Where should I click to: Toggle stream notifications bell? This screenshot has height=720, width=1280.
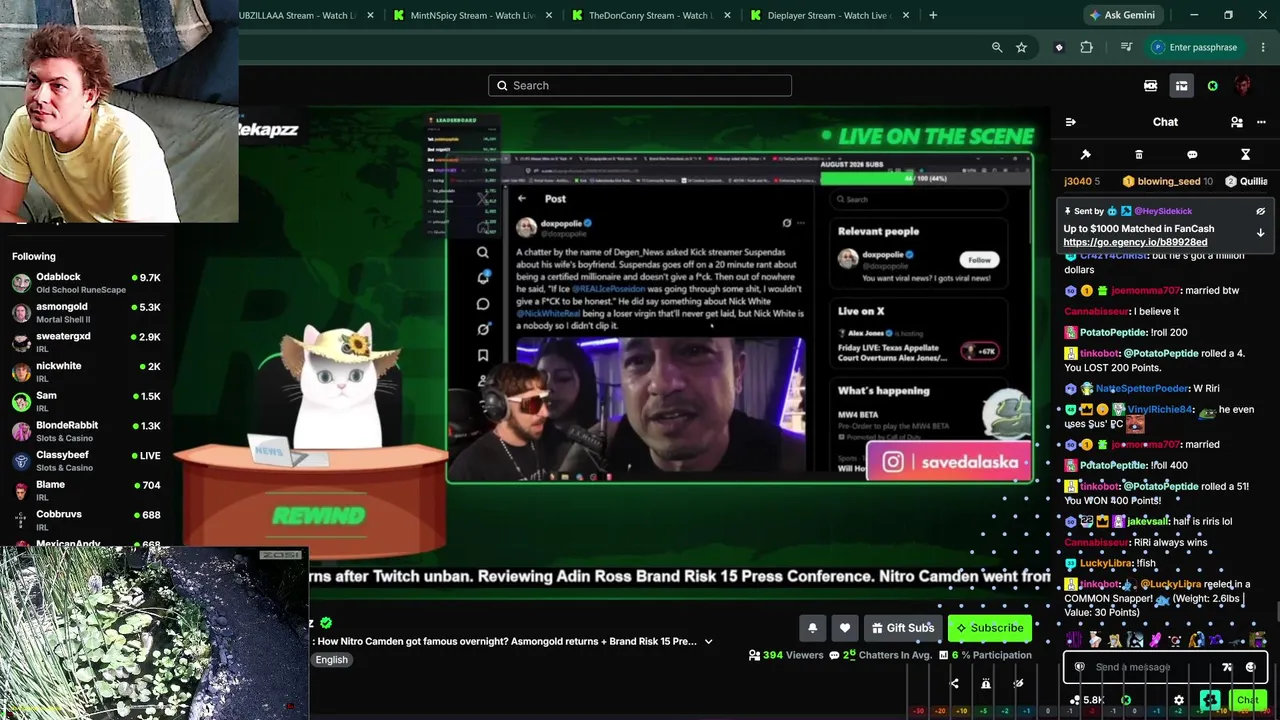tap(812, 628)
